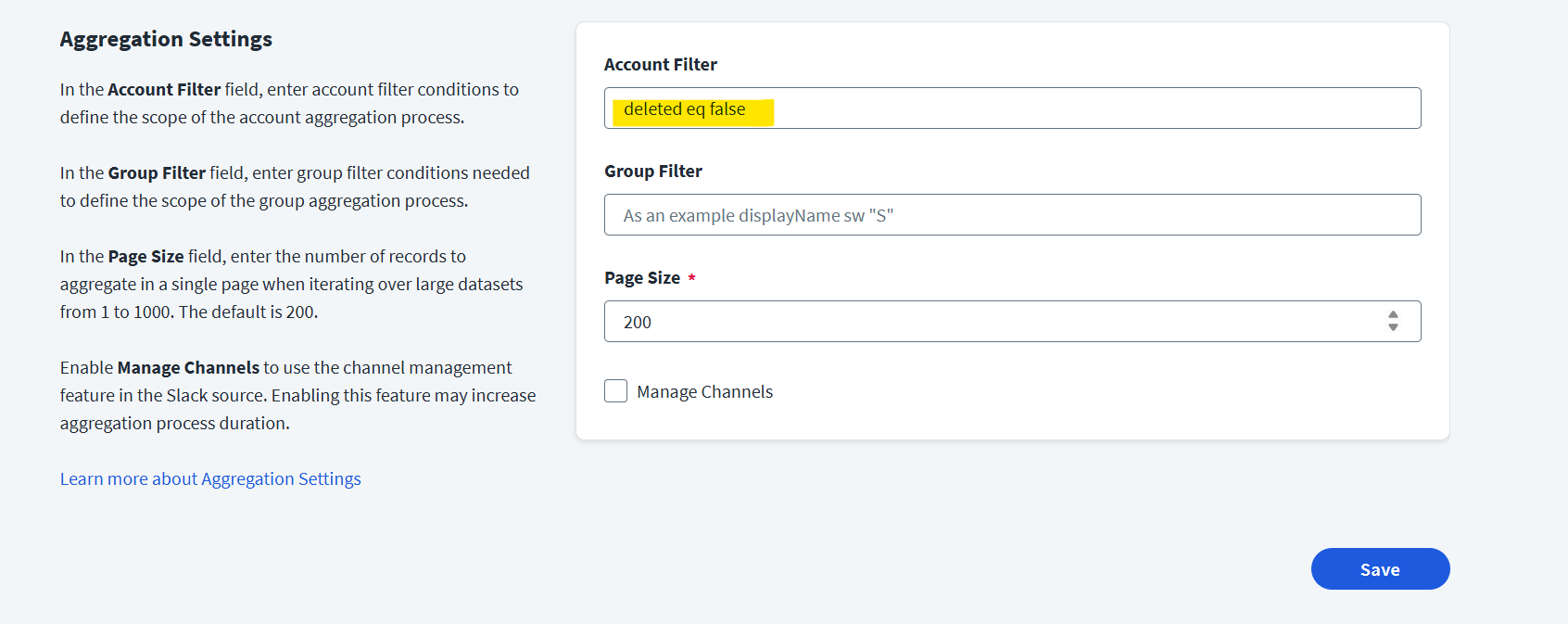Click the Group Filter label above field

tap(652, 172)
